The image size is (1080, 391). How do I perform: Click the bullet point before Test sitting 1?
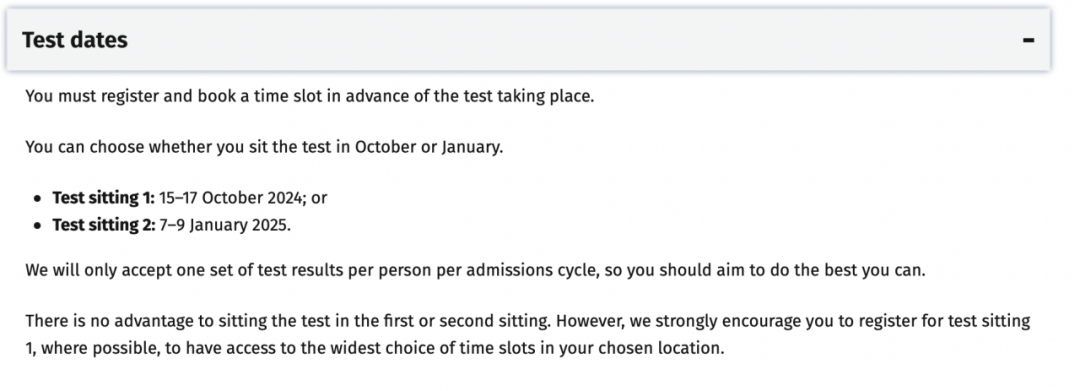tap(37, 199)
